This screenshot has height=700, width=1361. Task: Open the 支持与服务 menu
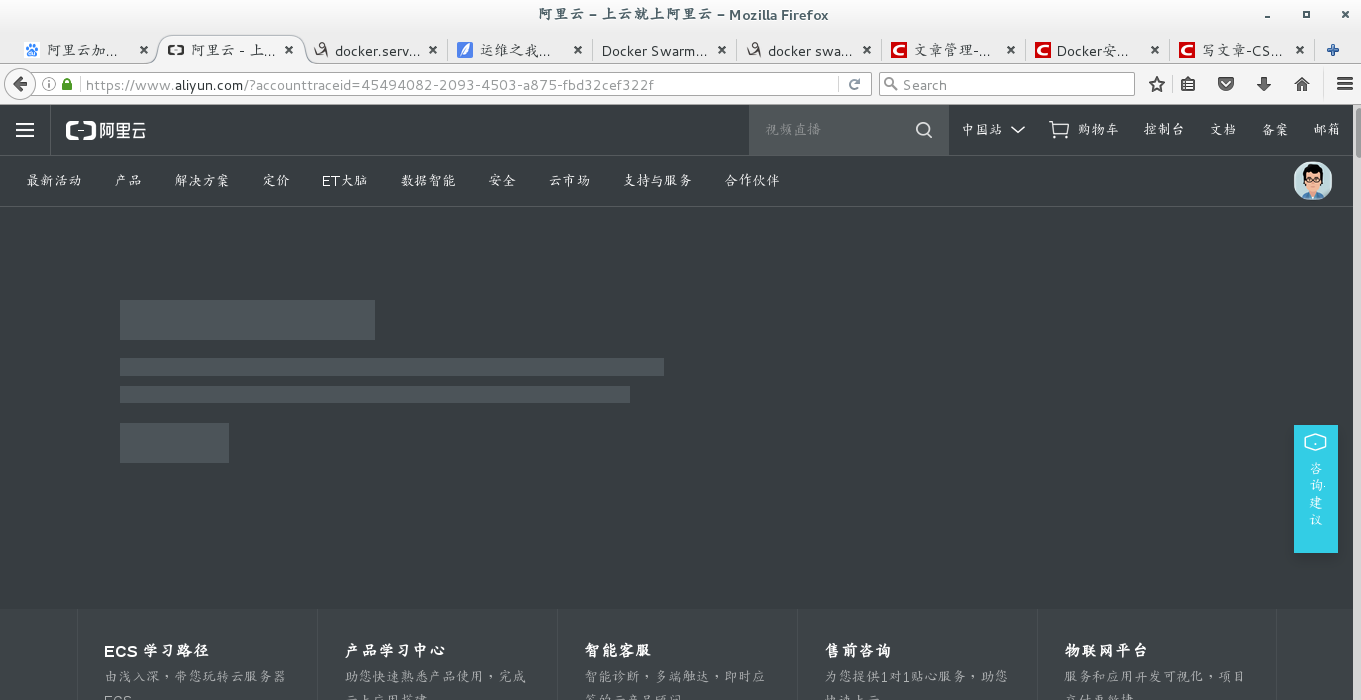click(657, 181)
